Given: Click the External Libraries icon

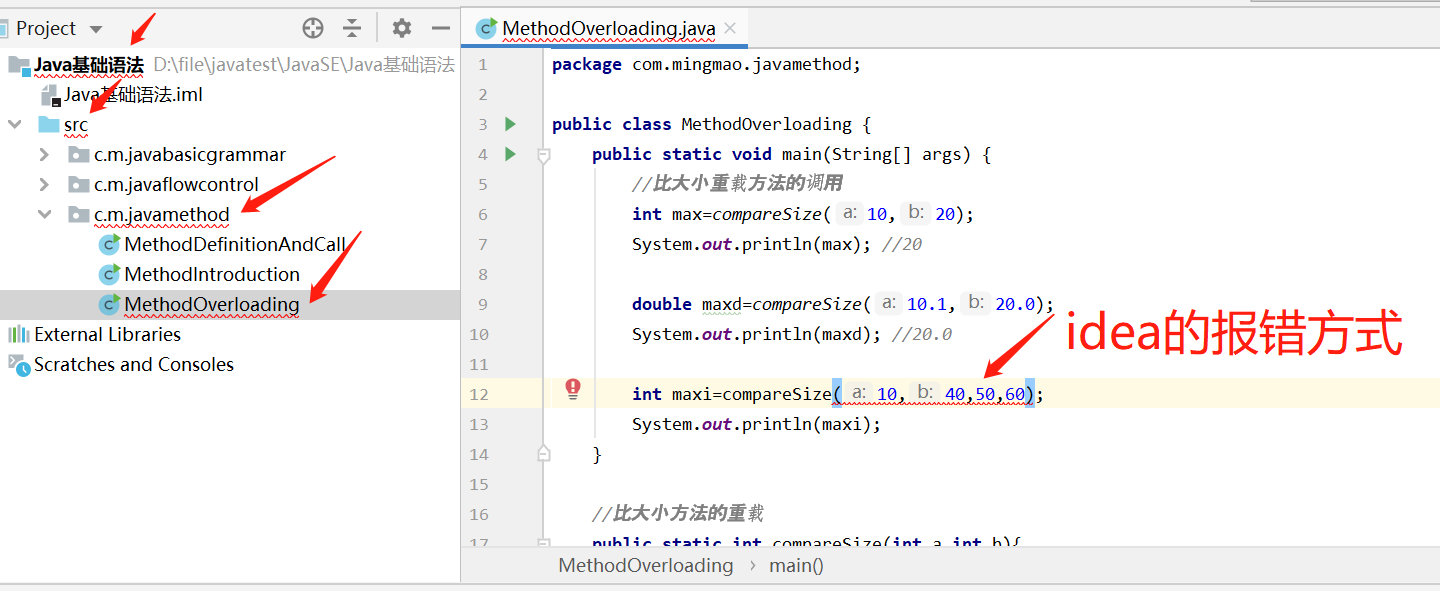Looking at the screenshot, I should pyautogui.click(x=18, y=335).
